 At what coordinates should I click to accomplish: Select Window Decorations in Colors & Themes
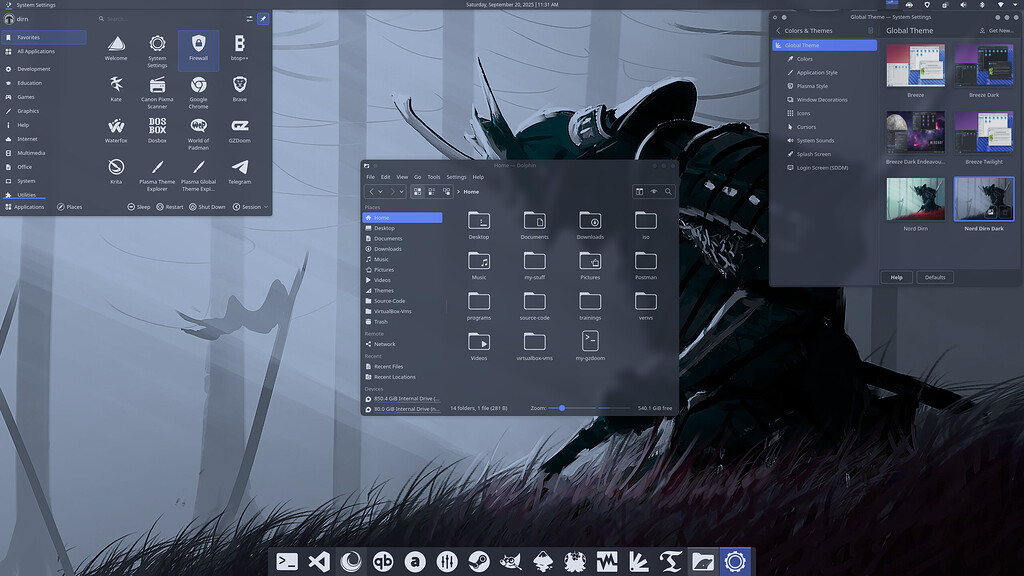pyautogui.click(x=821, y=100)
